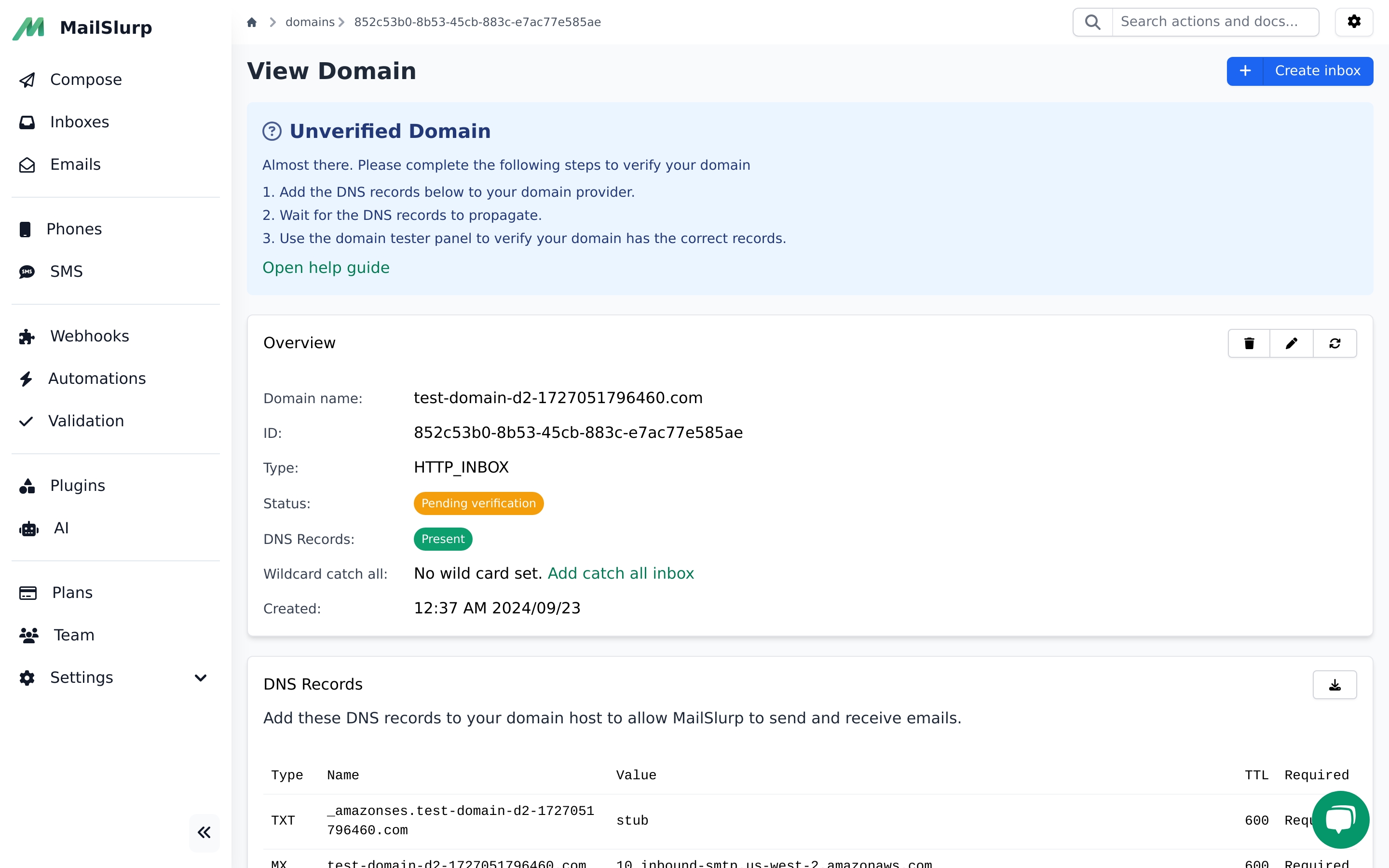Click the Pending verification badge
Screen dimensions: 1389x868
click(479, 503)
